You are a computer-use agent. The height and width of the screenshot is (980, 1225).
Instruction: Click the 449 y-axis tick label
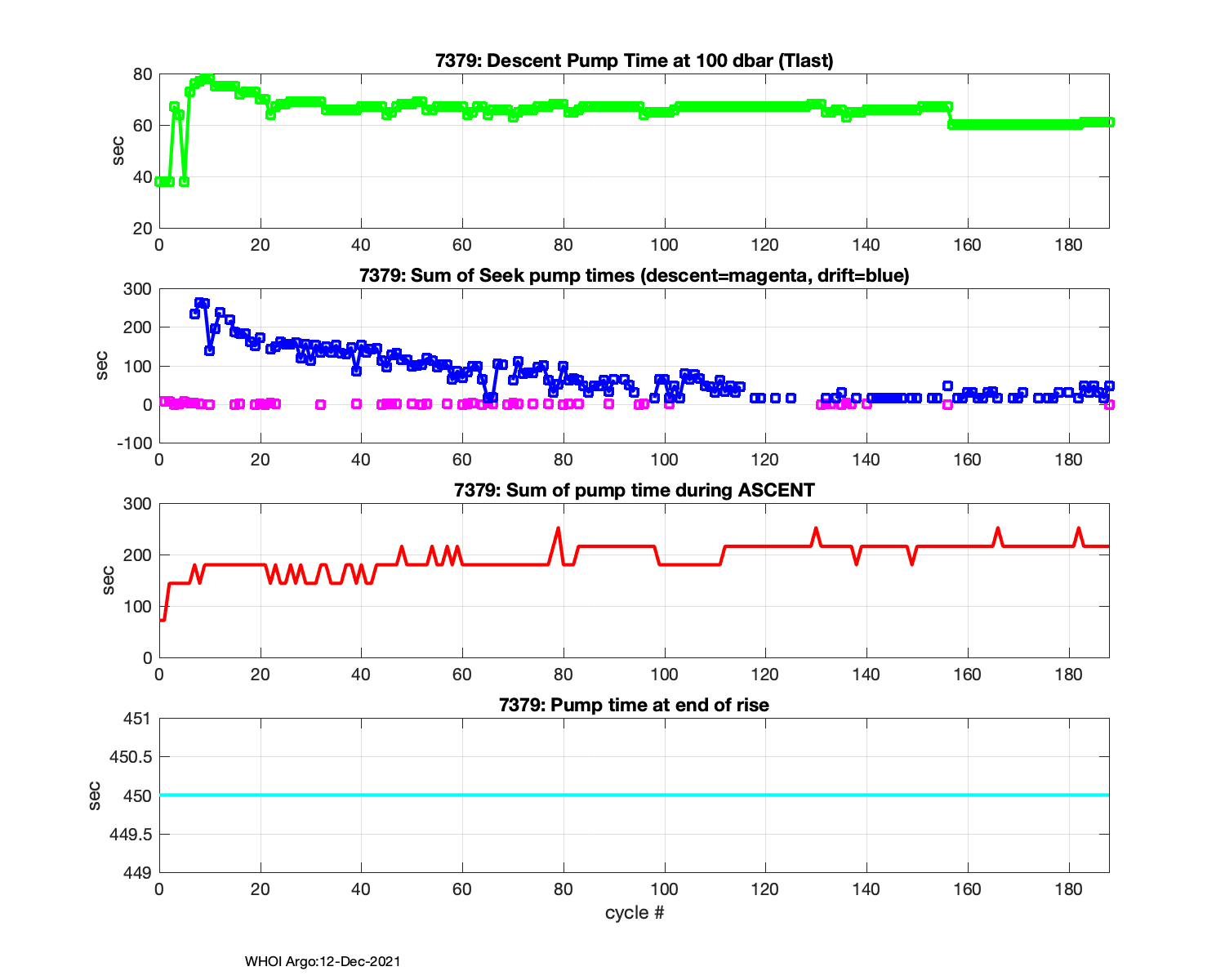point(138,872)
